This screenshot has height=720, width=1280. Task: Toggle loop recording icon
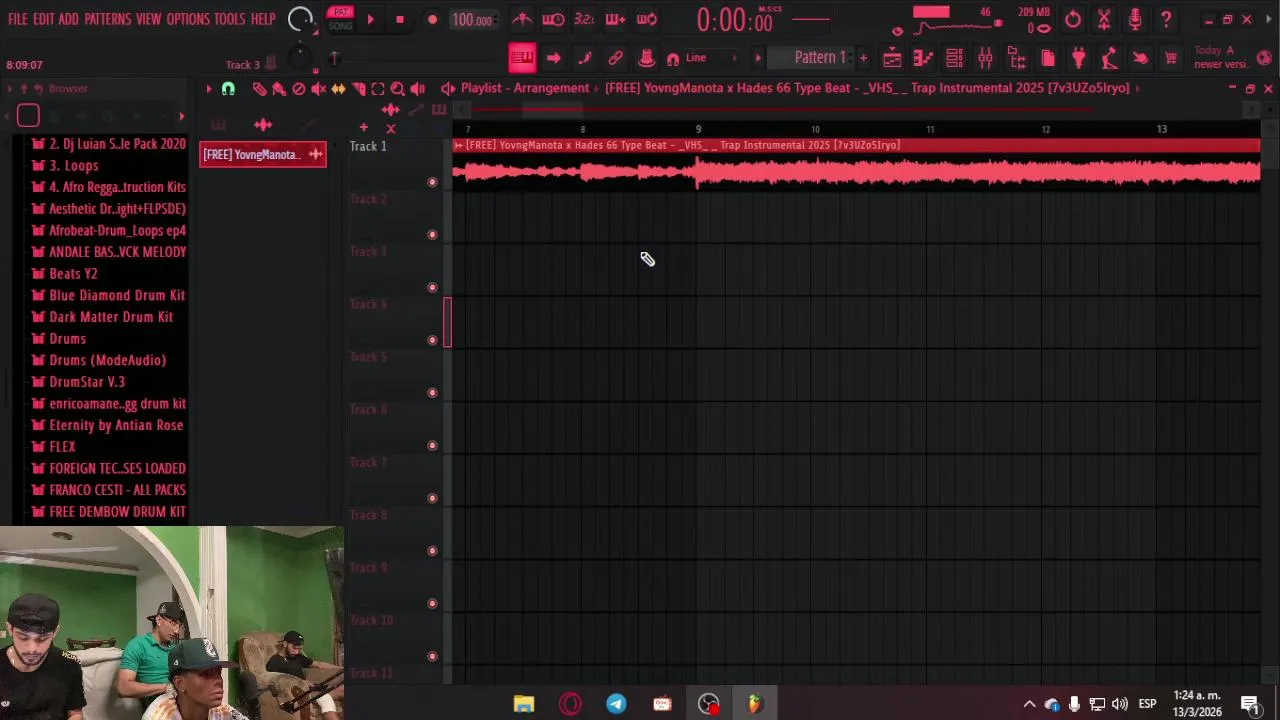click(647, 19)
